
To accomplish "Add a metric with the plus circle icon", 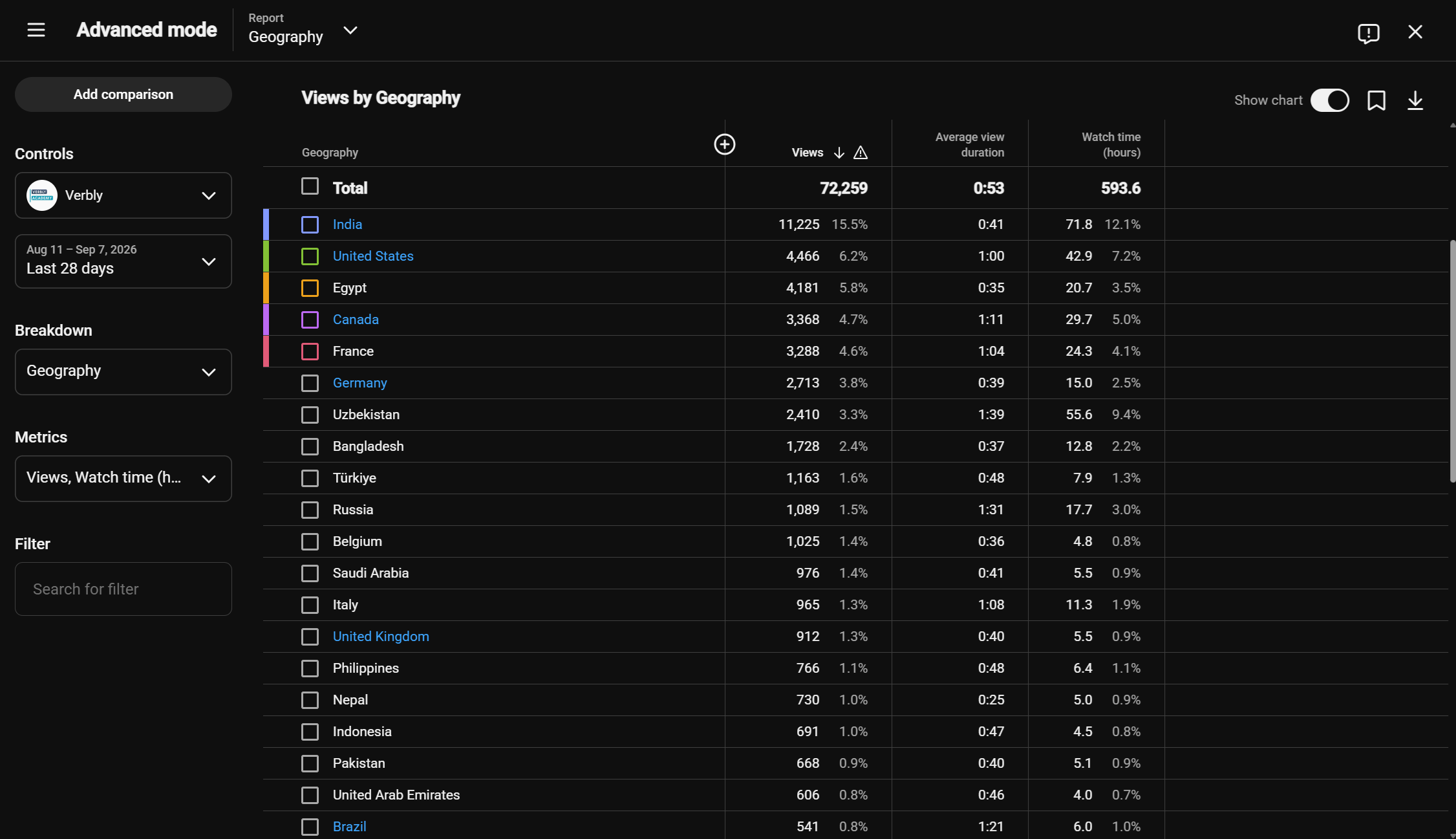I will (x=725, y=144).
